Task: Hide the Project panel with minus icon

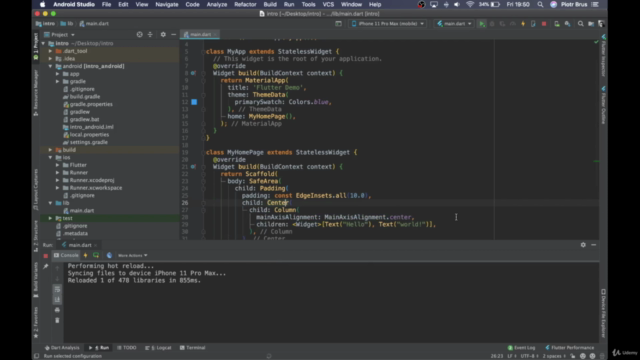Action: (173, 35)
